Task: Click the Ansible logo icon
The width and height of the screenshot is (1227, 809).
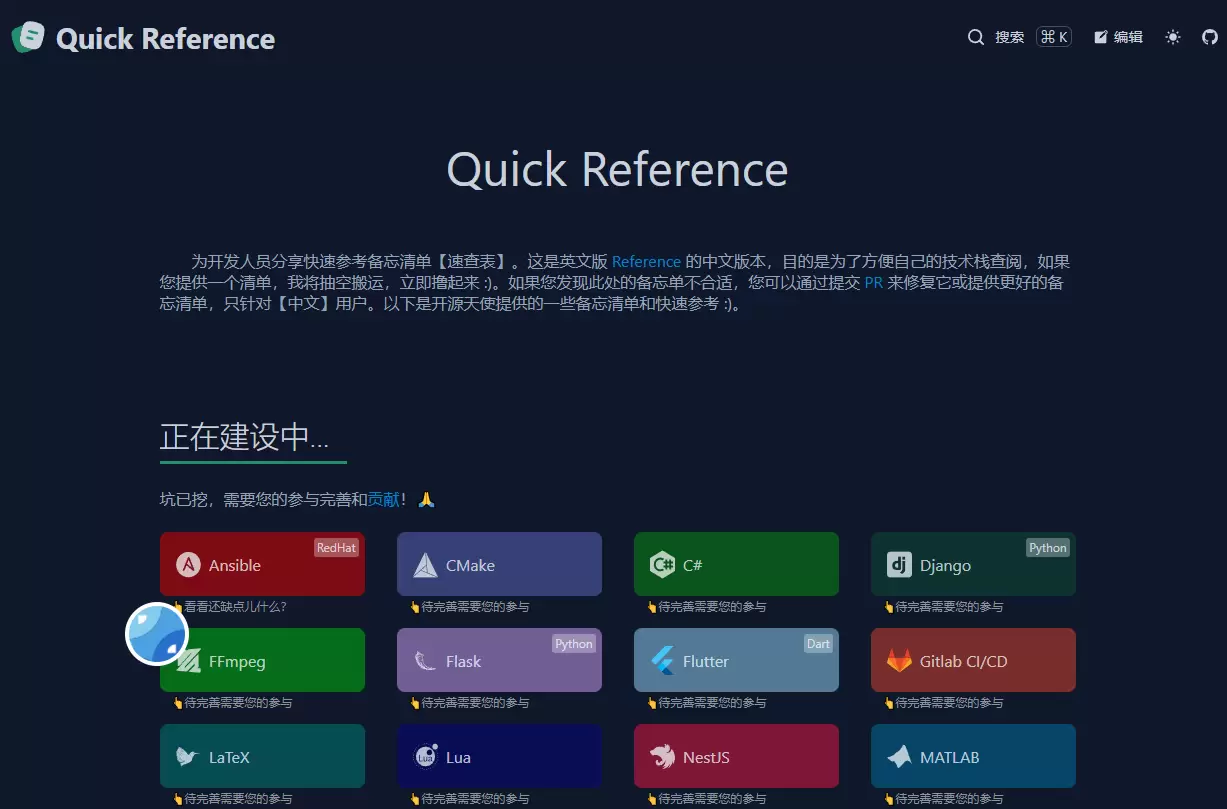Action: (x=188, y=565)
